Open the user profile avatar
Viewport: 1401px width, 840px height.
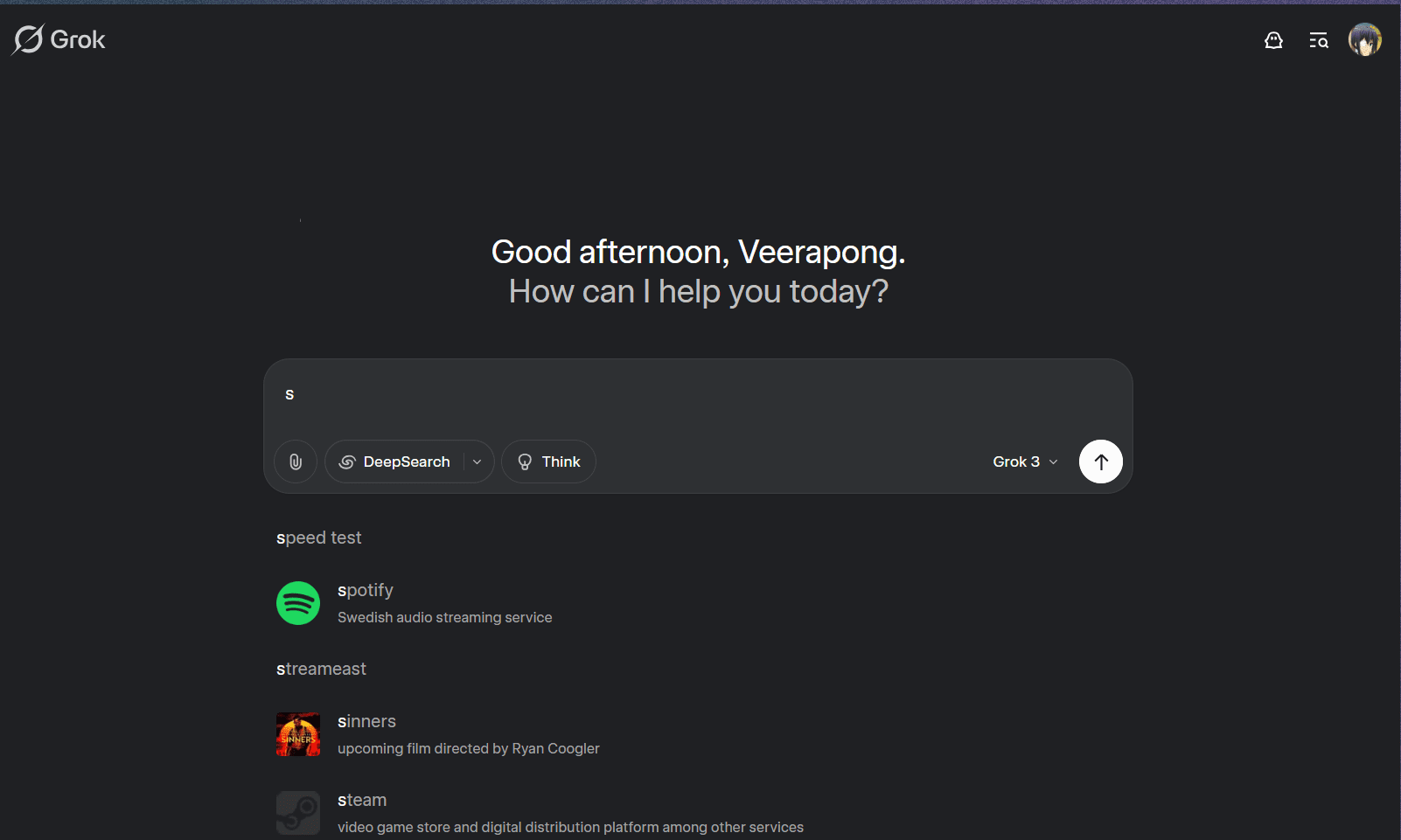(1364, 39)
